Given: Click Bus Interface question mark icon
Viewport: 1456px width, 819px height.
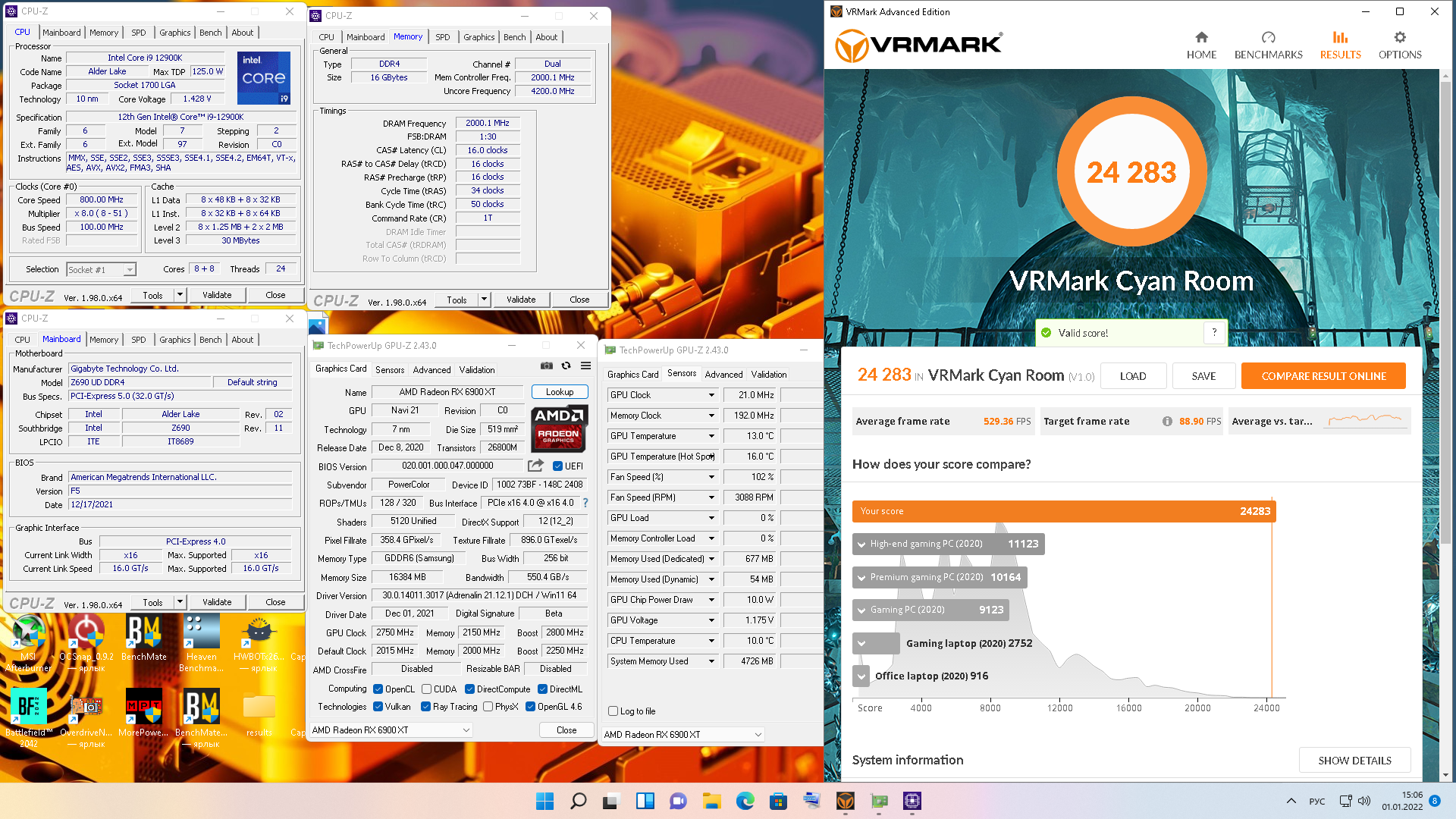Looking at the screenshot, I should point(585,503).
